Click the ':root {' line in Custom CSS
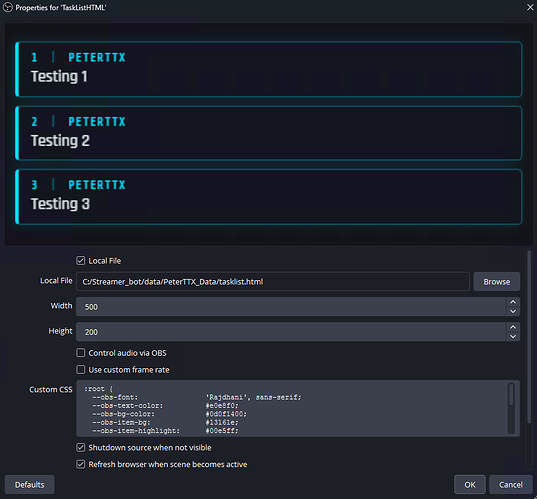The width and height of the screenshot is (537, 499). click(x=99, y=389)
